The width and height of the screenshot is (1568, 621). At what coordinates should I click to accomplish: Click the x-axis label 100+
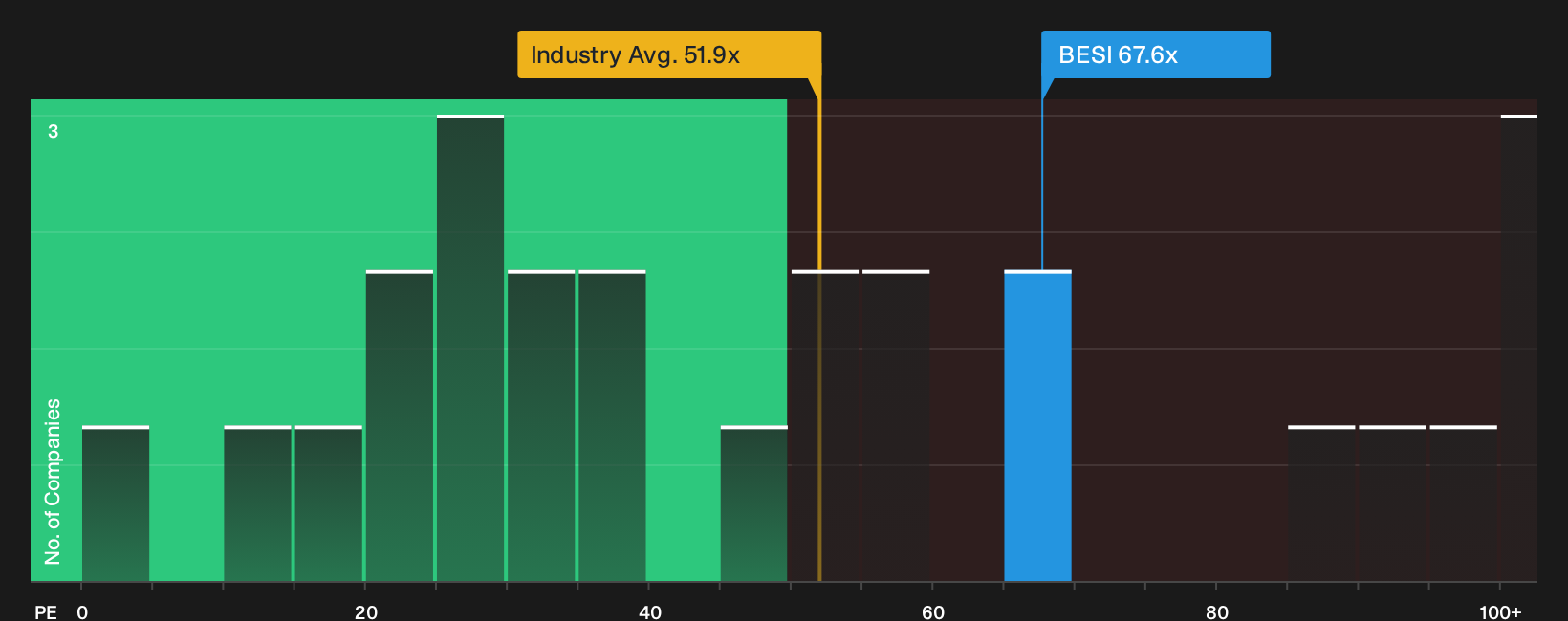[x=1500, y=611]
